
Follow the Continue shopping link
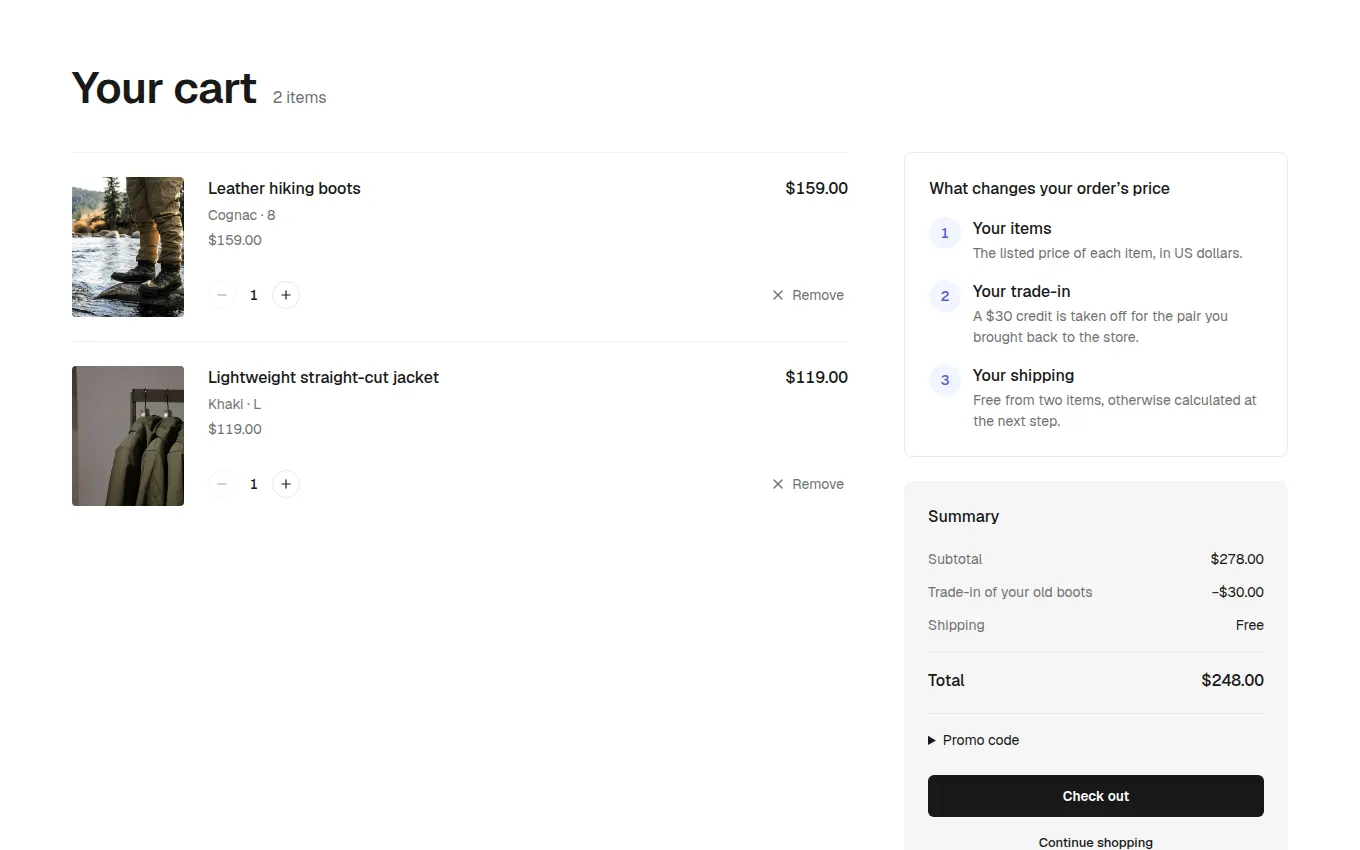pos(1096,842)
